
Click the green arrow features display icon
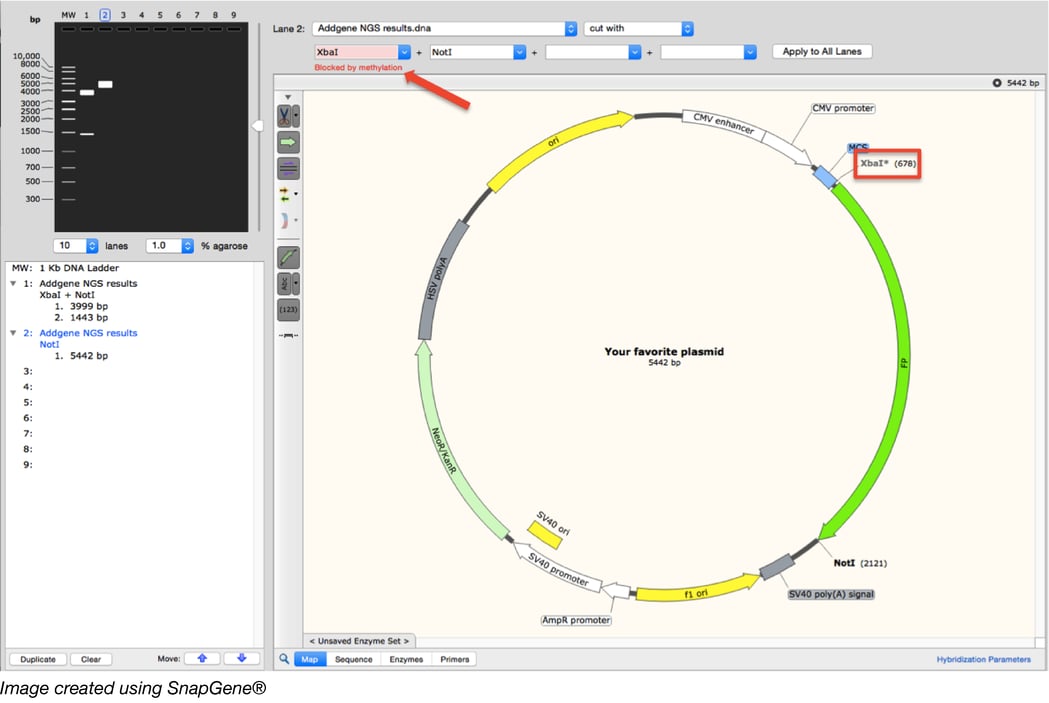286,141
